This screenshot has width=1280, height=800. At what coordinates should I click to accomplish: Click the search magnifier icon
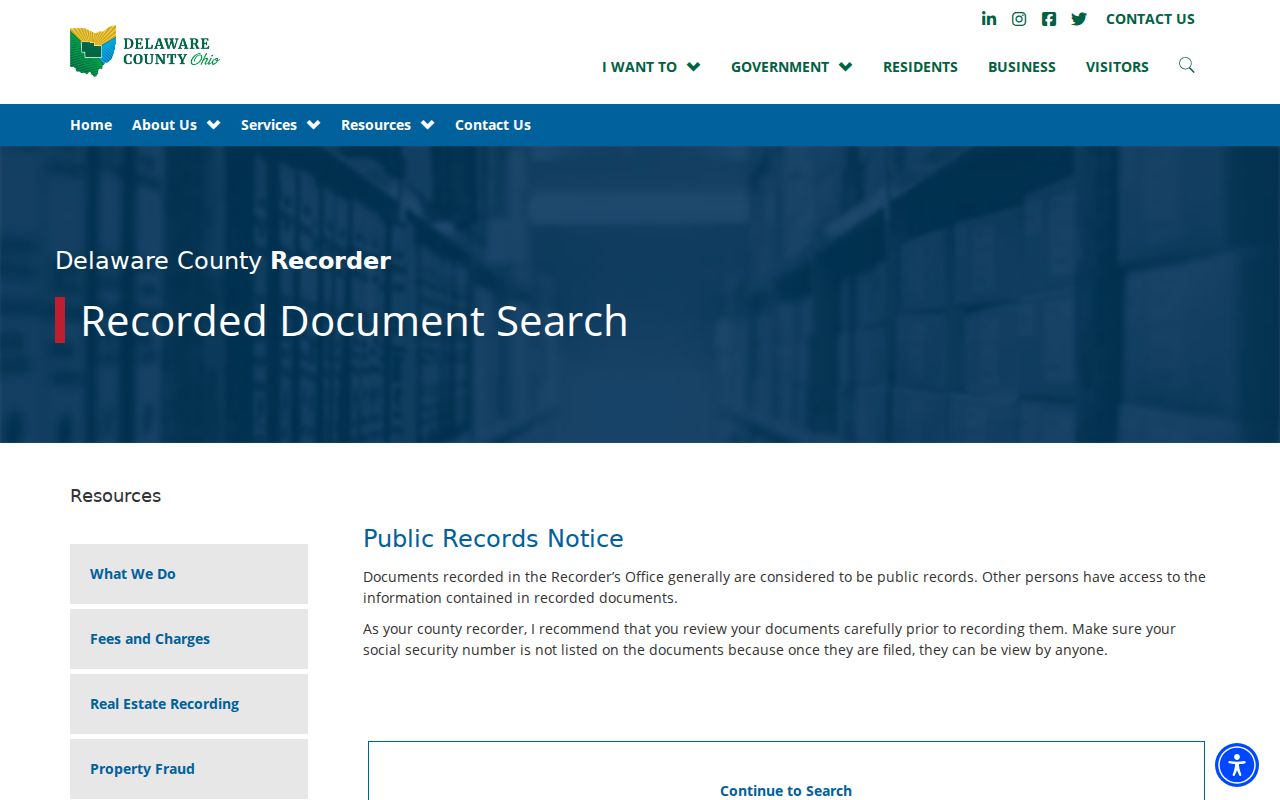pyautogui.click(x=1187, y=65)
